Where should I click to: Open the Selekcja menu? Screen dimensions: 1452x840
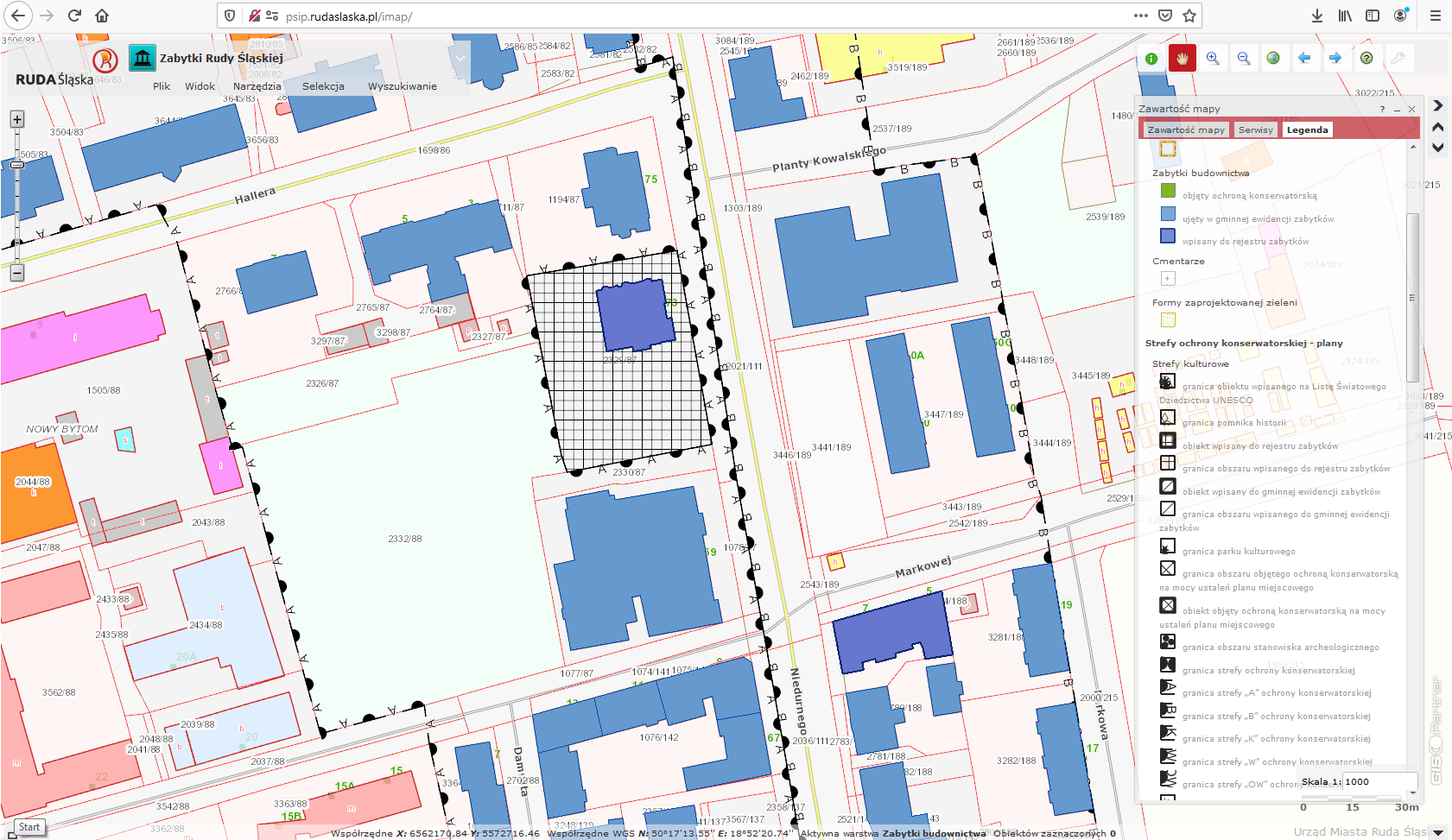point(323,86)
